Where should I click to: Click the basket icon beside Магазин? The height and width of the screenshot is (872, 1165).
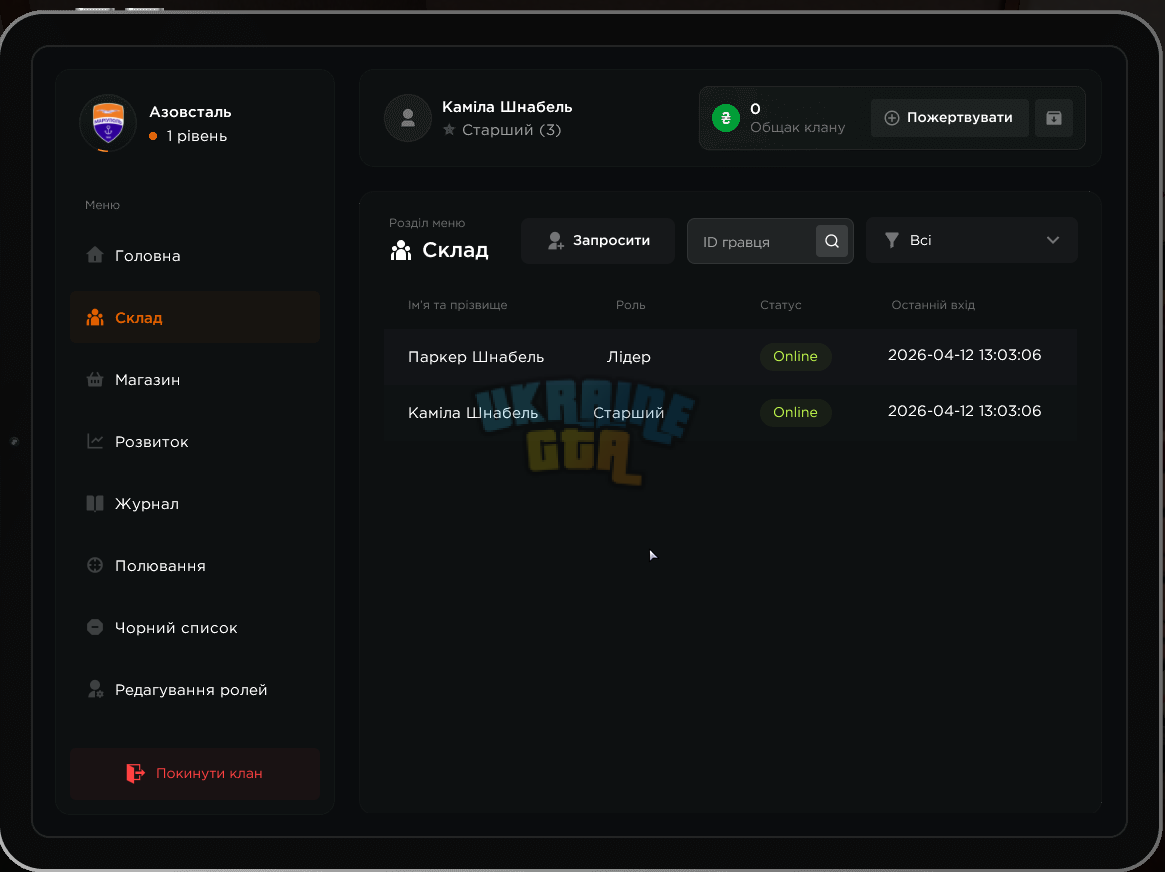tap(95, 380)
